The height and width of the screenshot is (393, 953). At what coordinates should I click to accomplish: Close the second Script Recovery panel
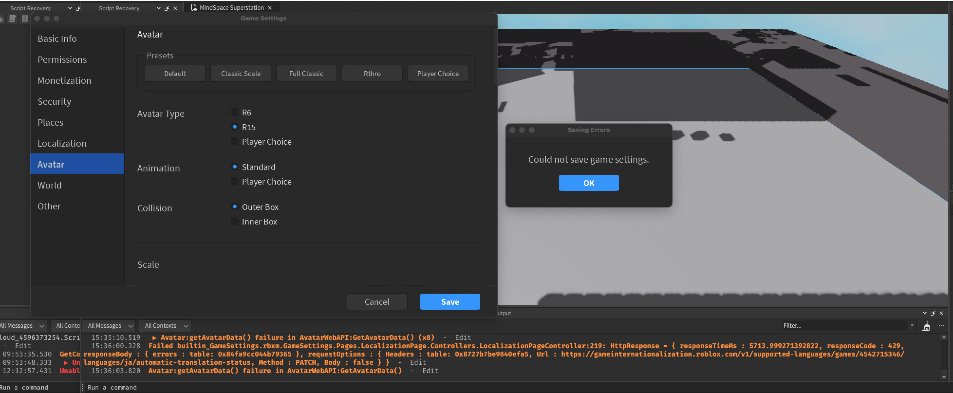pyautogui.click(x=175, y=9)
